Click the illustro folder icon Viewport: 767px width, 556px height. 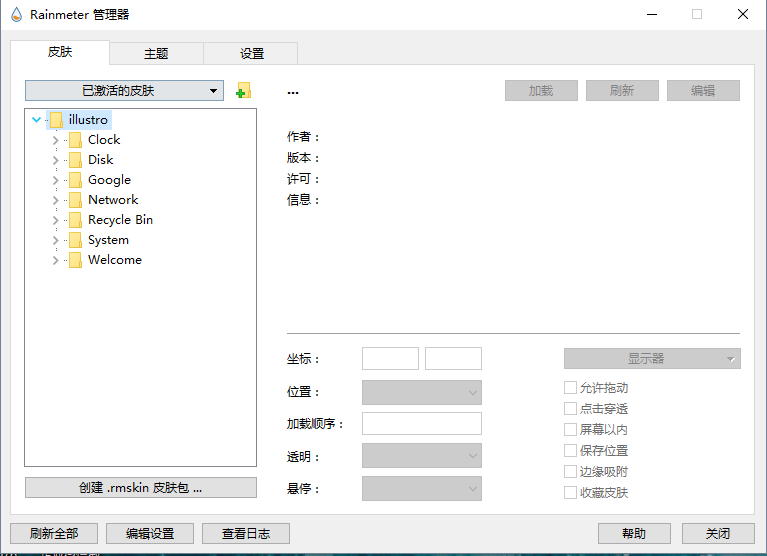56,120
